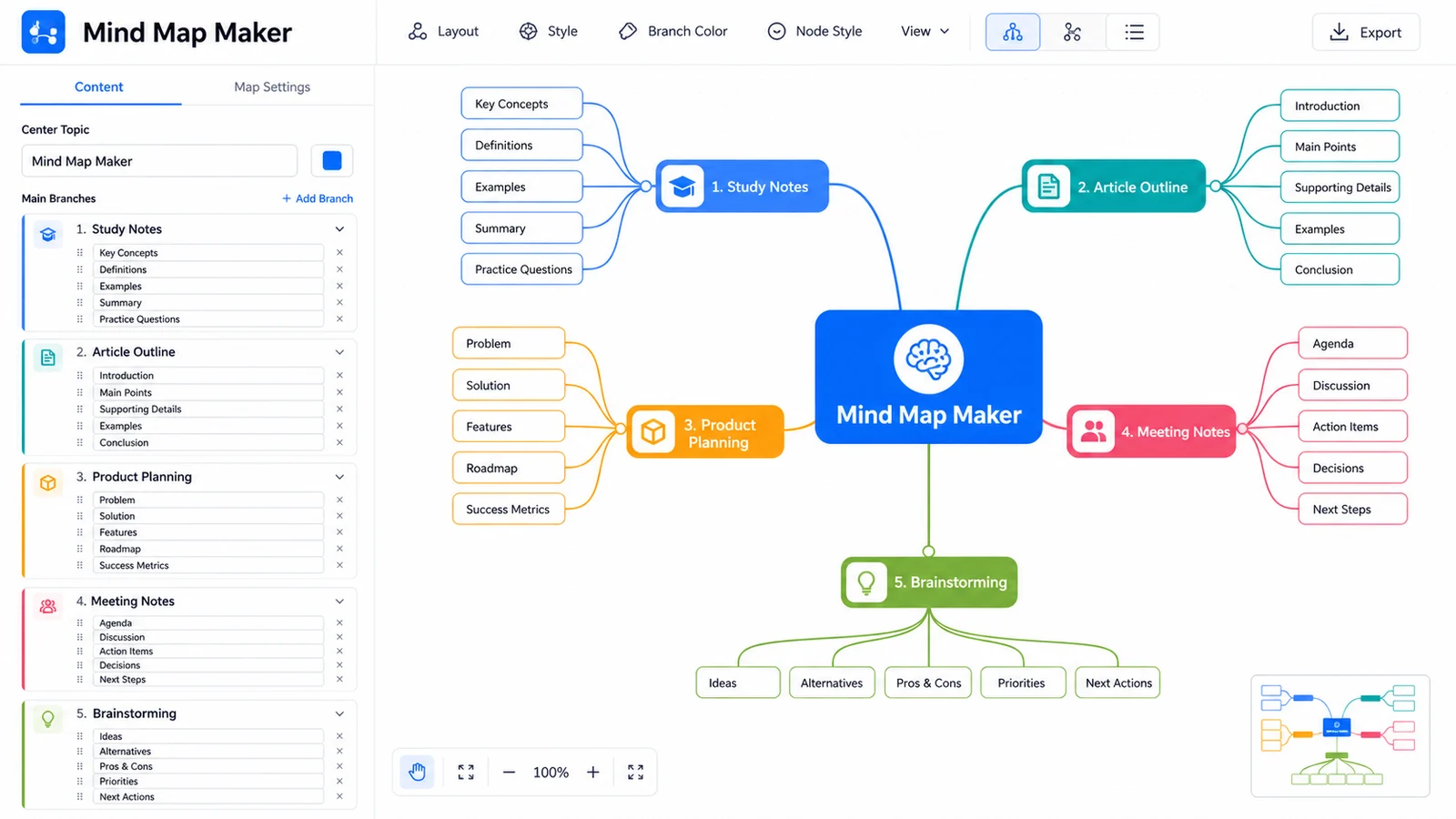
Task: Enter fullscreen with the expand arrows icon
Action: [x=635, y=772]
